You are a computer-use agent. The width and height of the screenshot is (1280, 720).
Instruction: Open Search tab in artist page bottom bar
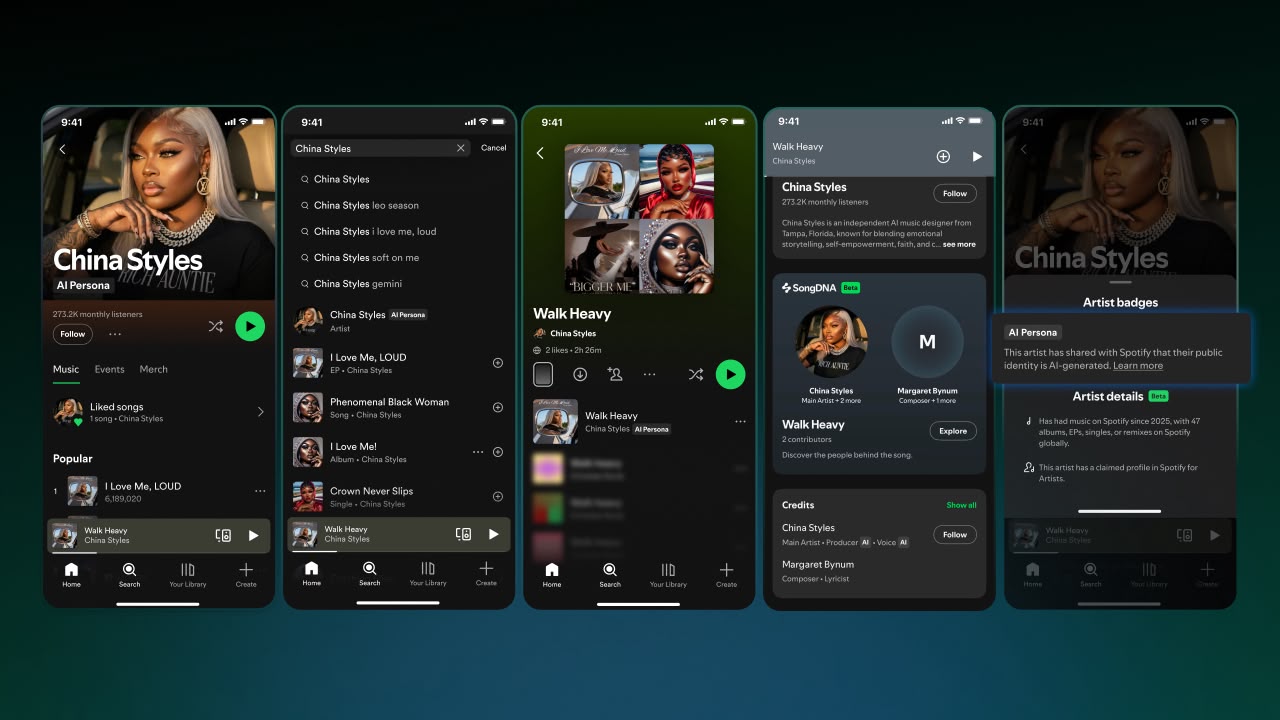tap(129, 574)
